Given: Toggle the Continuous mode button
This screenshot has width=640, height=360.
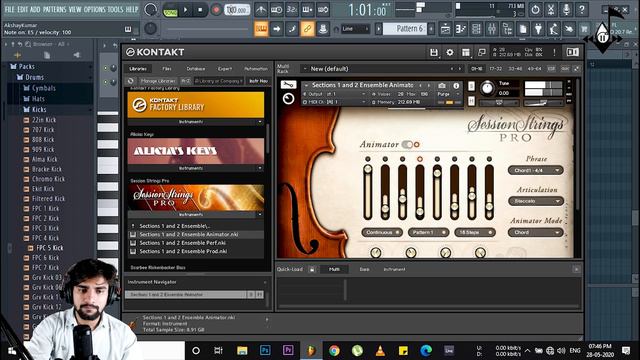Looking at the screenshot, I should 382,232.
